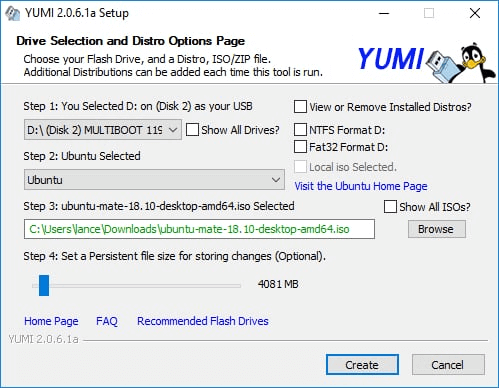This screenshot has width=499, height=388.
Task: Open the FAQ link
Action: pyautogui.click(x=107, y=321)
